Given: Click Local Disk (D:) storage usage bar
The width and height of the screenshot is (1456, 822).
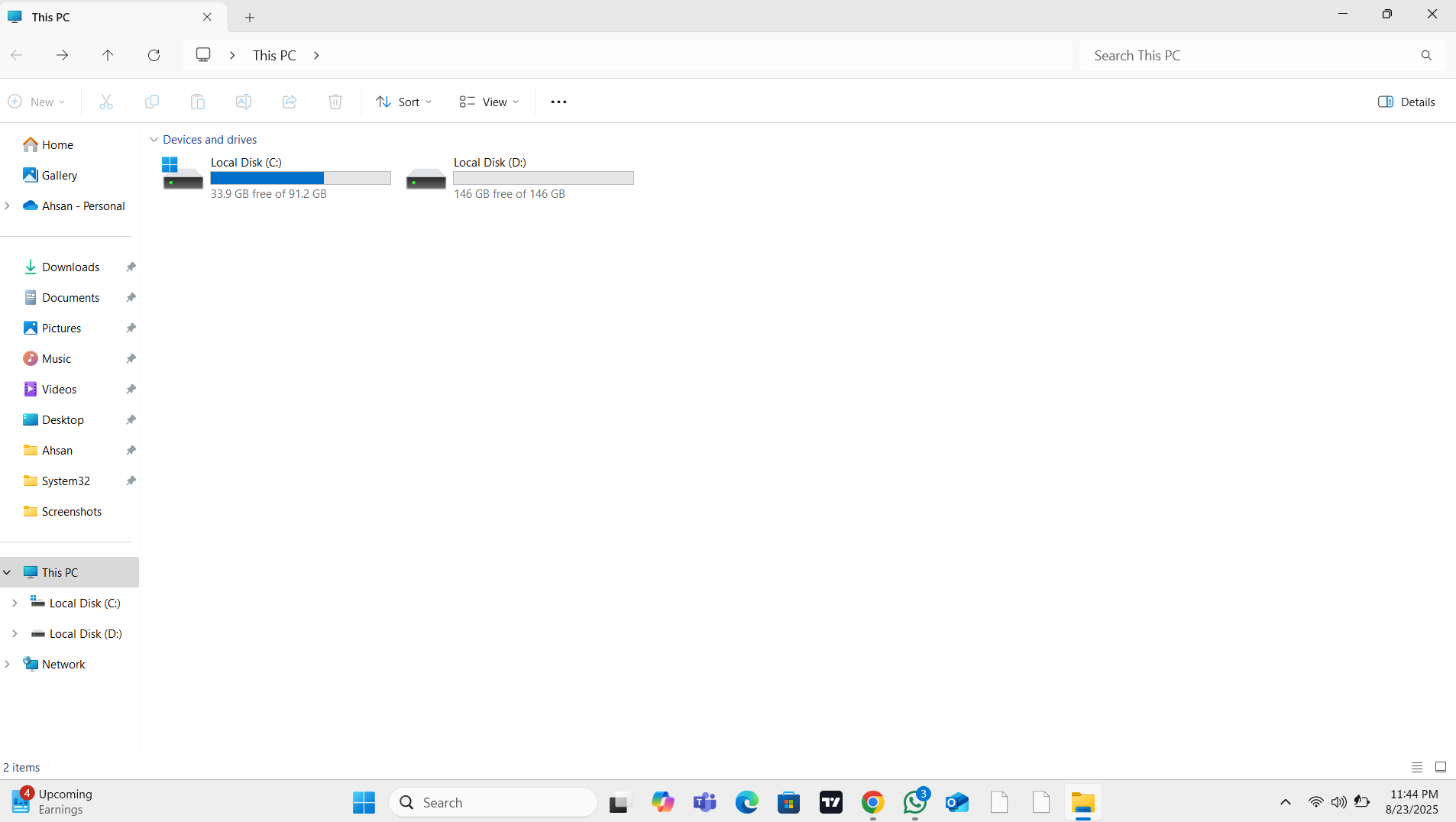Looking at the screenshot, I should (x=543, y=178).
